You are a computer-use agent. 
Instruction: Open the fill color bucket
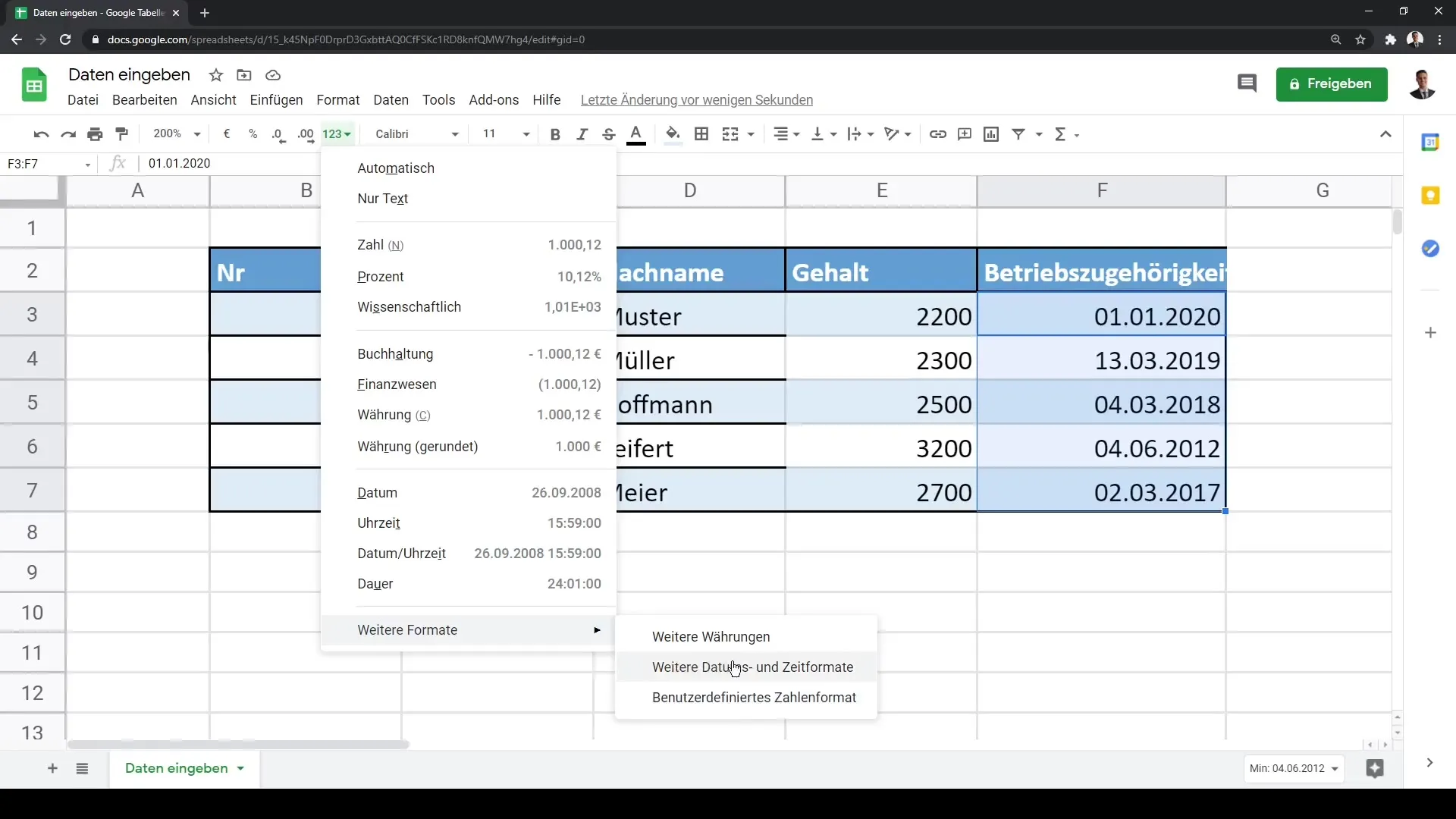tap(673, 134)
